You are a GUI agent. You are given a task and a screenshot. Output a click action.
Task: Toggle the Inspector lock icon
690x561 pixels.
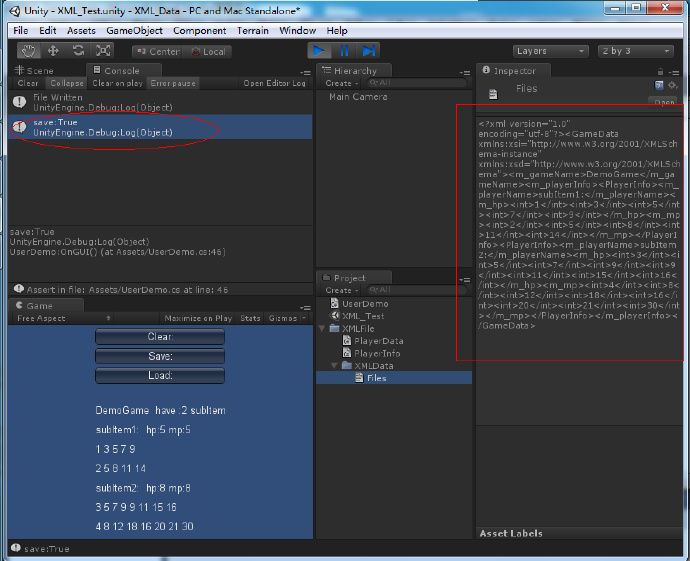pos(660,72)
